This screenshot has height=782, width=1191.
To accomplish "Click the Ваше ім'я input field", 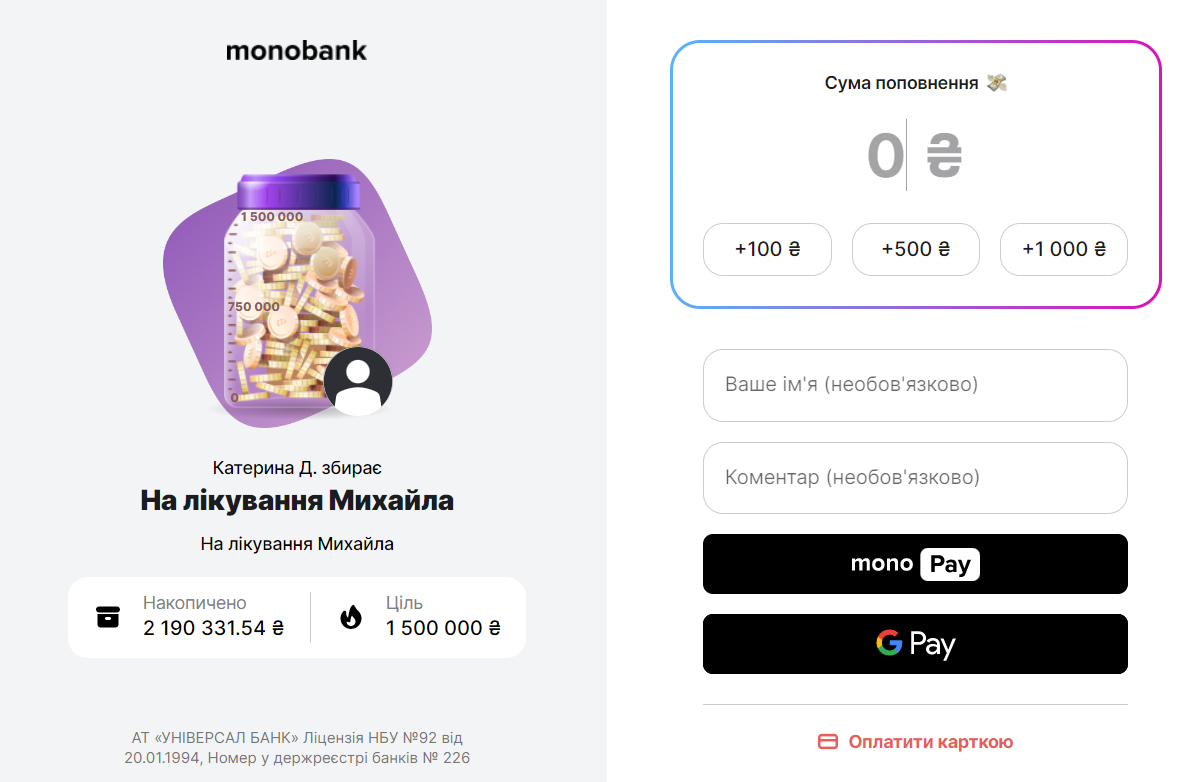I will point(915,385).
